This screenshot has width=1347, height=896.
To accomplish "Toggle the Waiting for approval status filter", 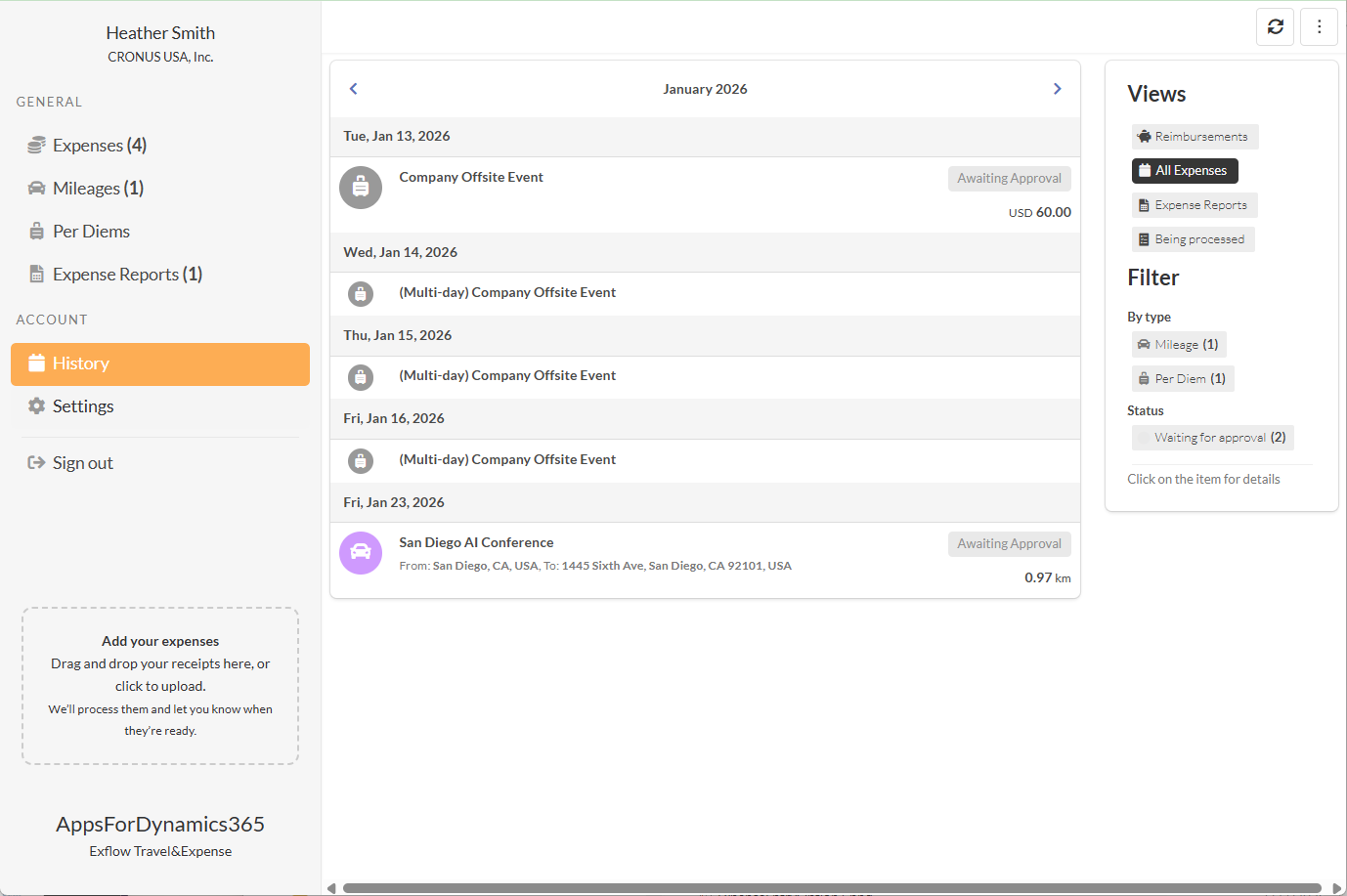I will coord(1212,438).
